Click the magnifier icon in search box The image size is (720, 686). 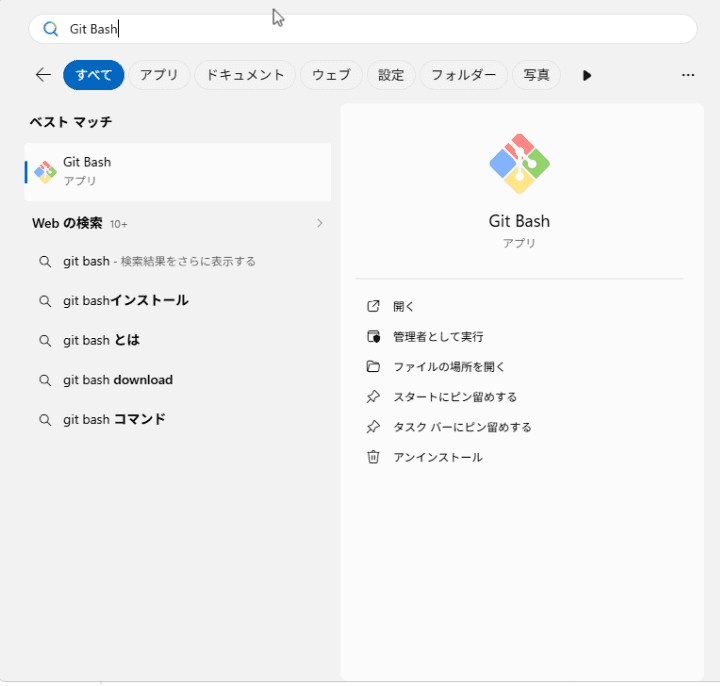pos(50,29)
